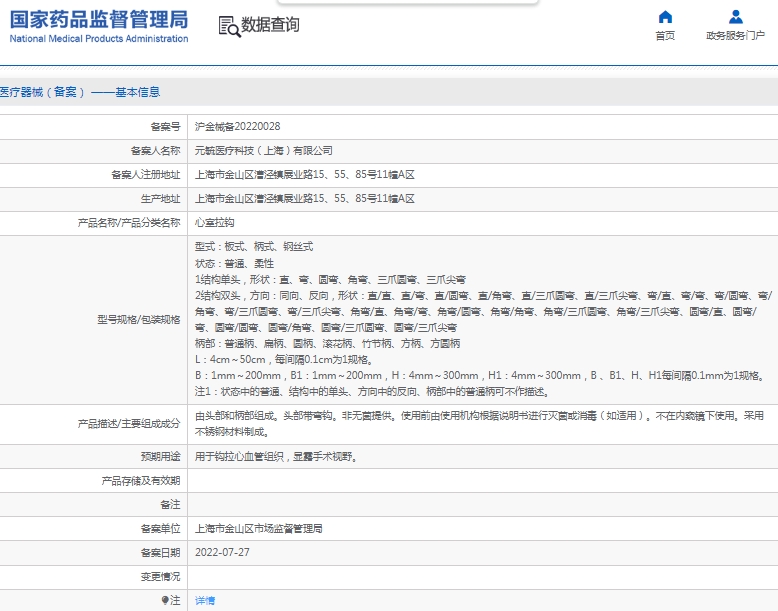The image size is (778, 611).
Task: Click the 备案人名称 label
Action: (x=155, y=150)
